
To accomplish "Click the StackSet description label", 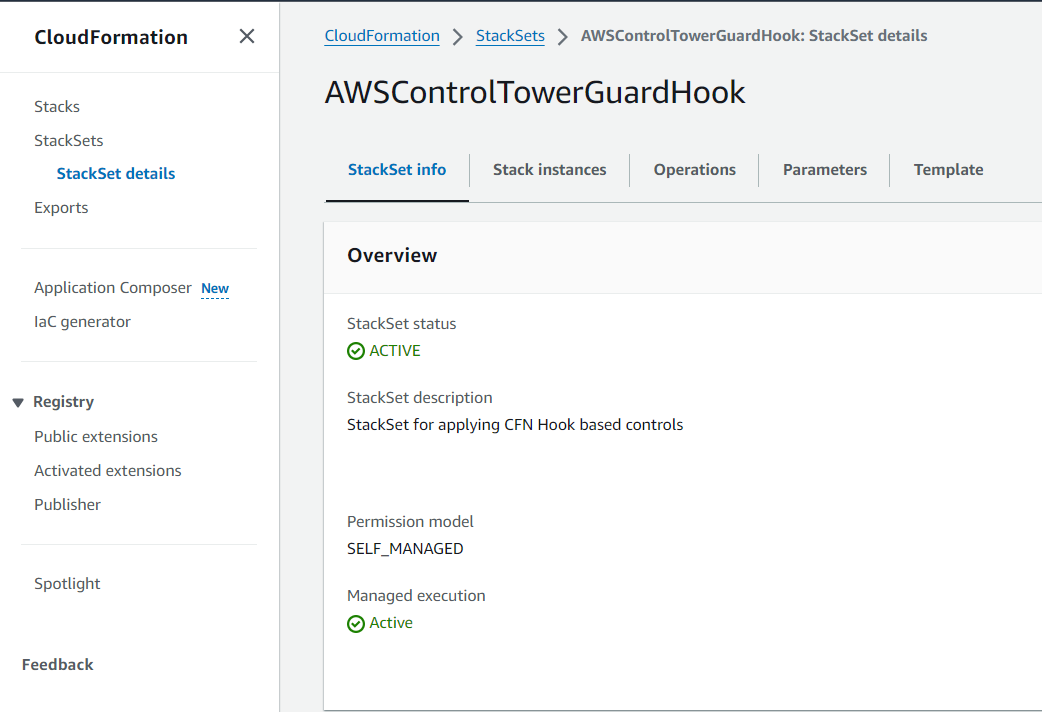I will tap(419, 398).
